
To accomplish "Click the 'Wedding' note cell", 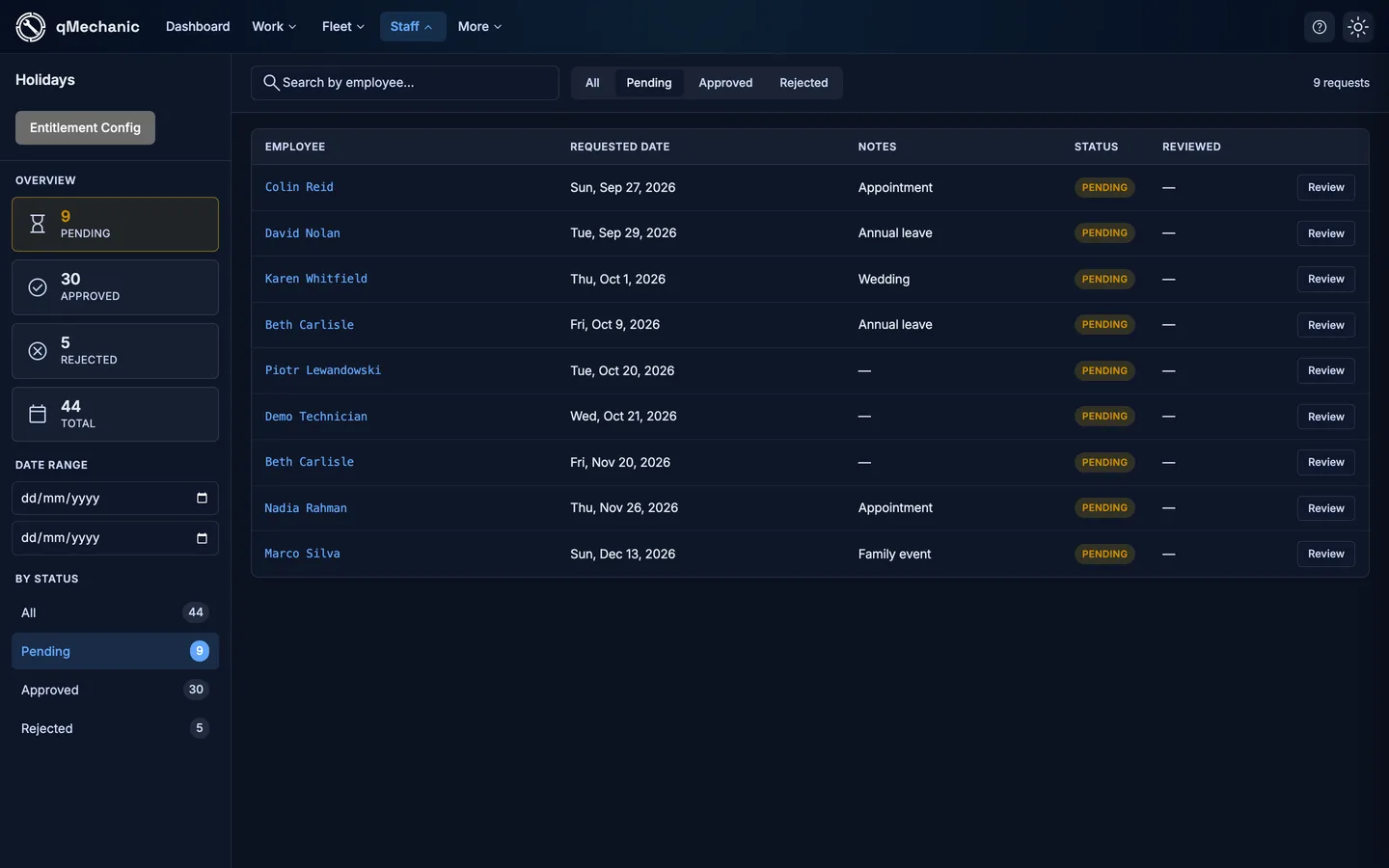I will pyautogui.click(x=885, y=279).
